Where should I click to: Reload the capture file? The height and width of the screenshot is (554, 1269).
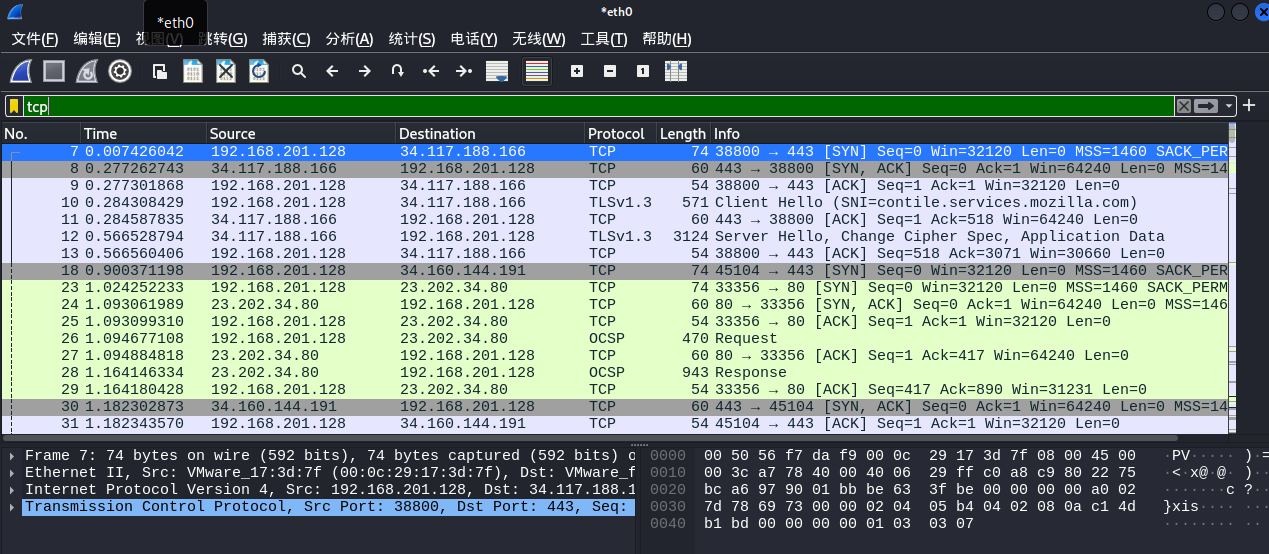pyautogui.click(x=259, y=71)
